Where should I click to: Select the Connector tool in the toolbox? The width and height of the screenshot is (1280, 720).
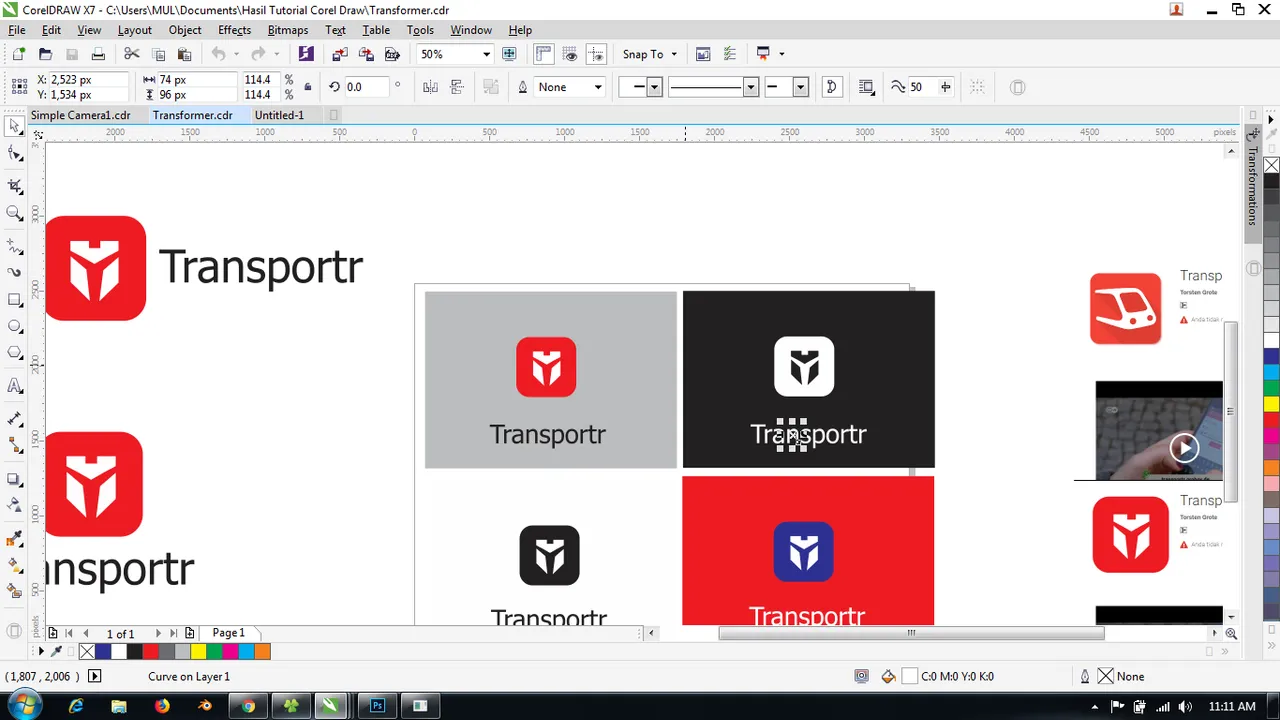coord(14,445)
